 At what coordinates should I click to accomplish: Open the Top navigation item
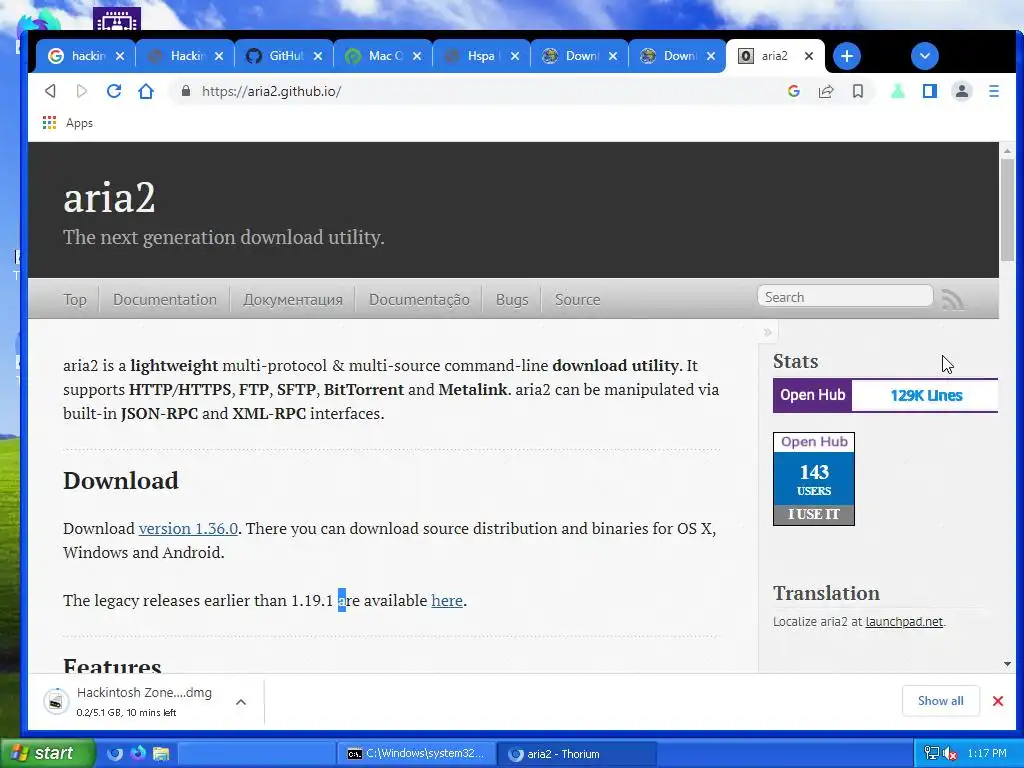74,300
